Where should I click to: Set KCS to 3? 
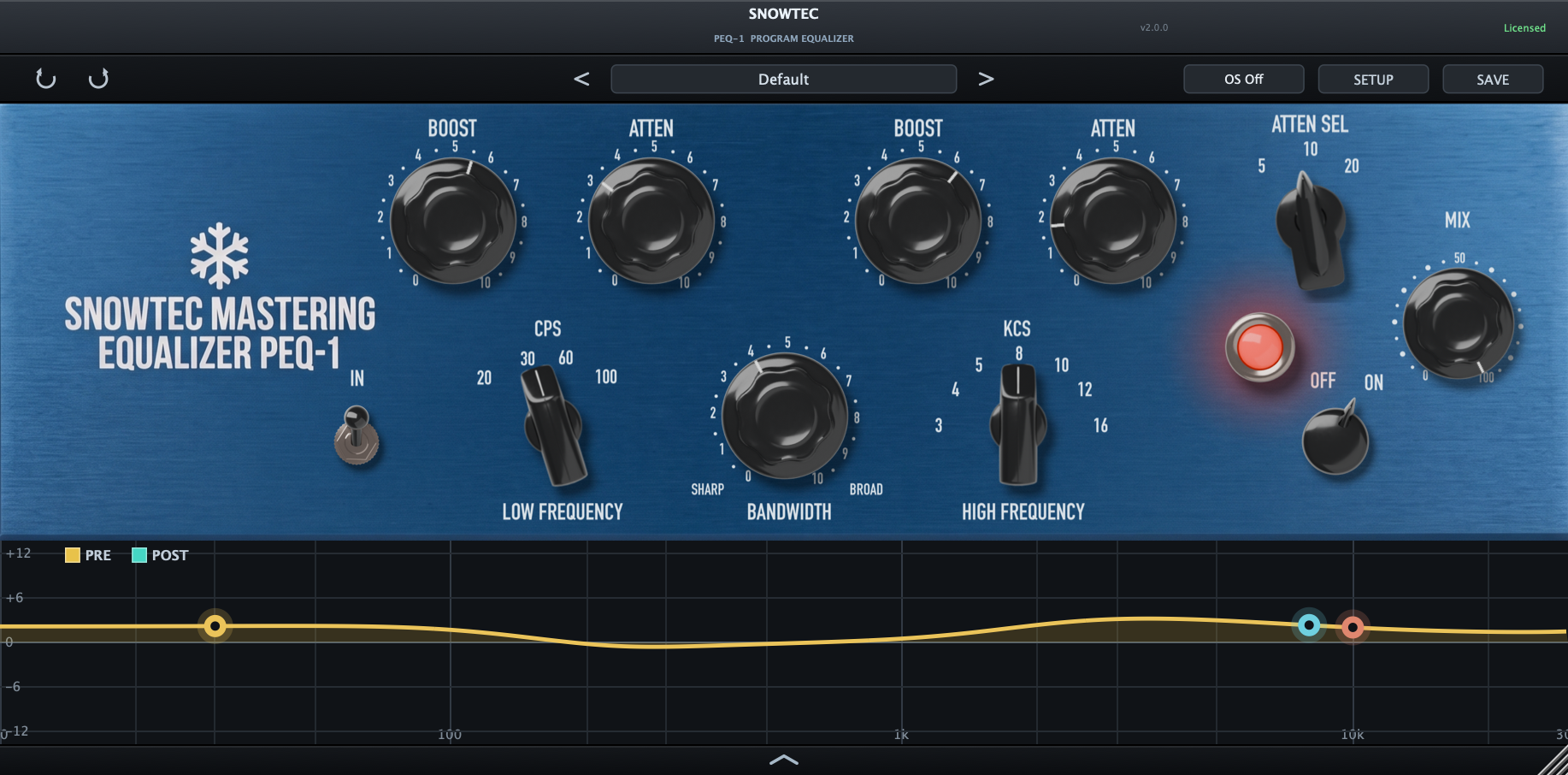939,425
